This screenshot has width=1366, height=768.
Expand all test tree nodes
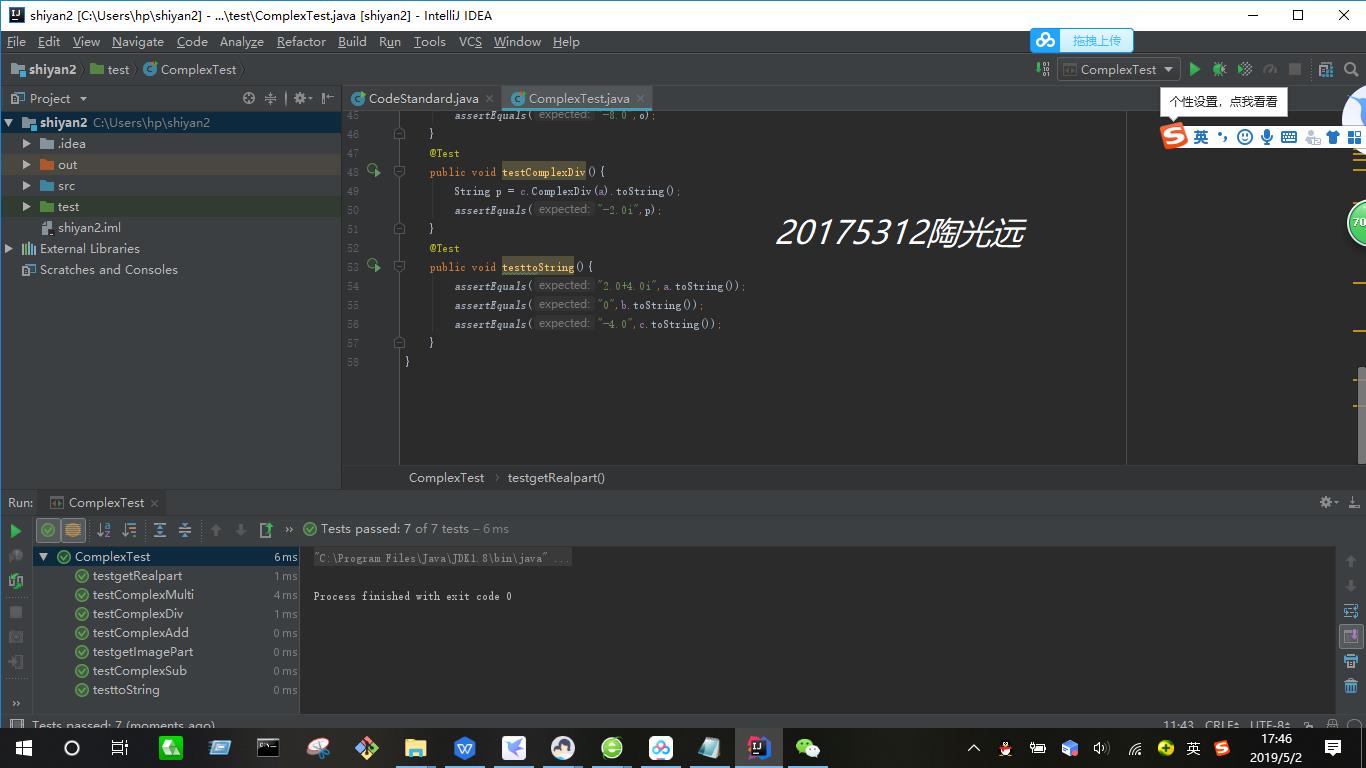160,530
